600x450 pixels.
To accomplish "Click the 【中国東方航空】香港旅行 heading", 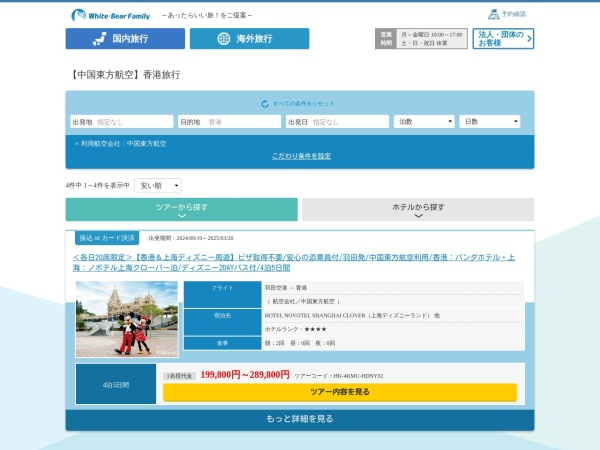I will pos(125,75).
